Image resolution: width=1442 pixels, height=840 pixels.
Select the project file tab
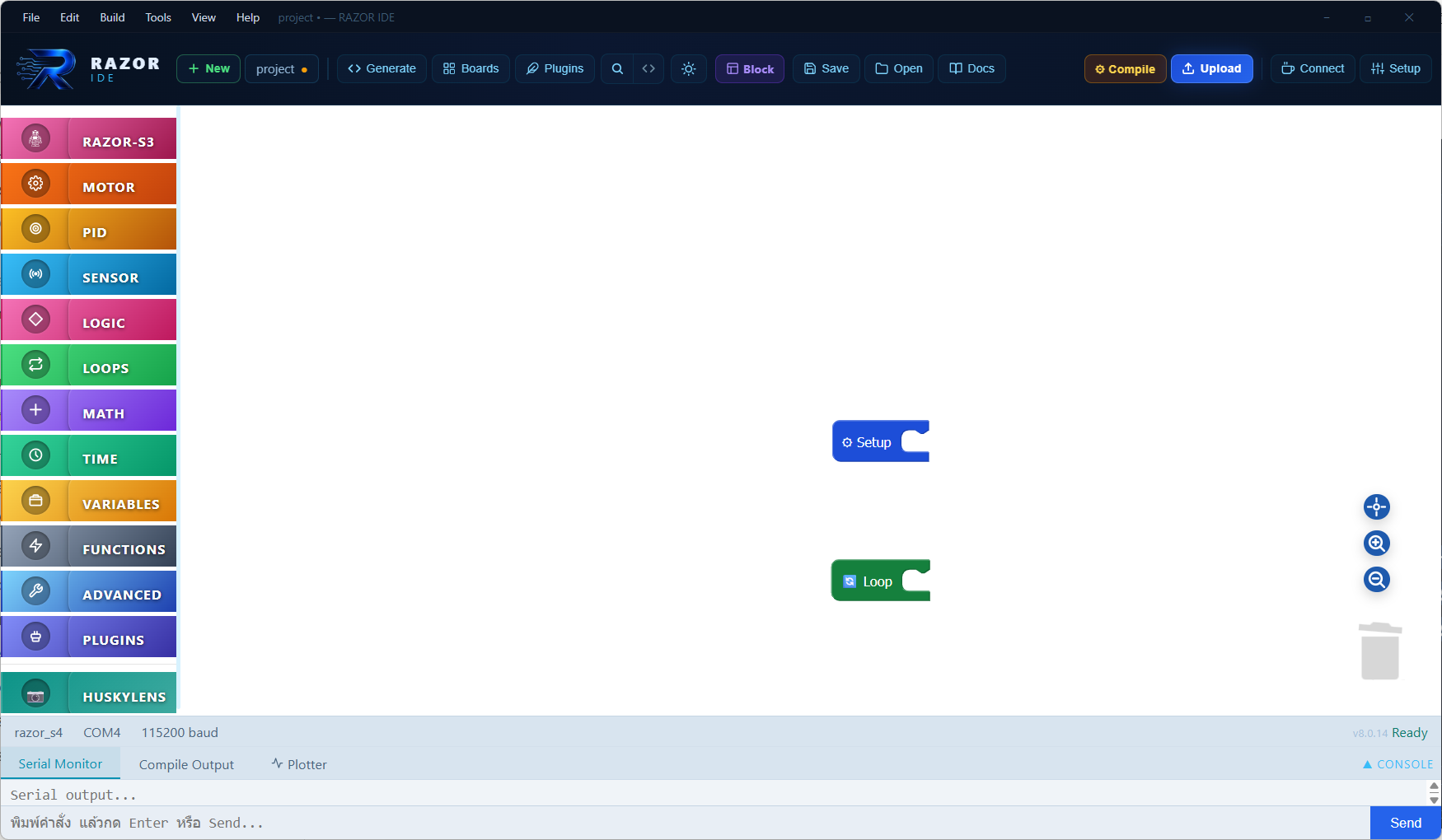coord(282,69)
